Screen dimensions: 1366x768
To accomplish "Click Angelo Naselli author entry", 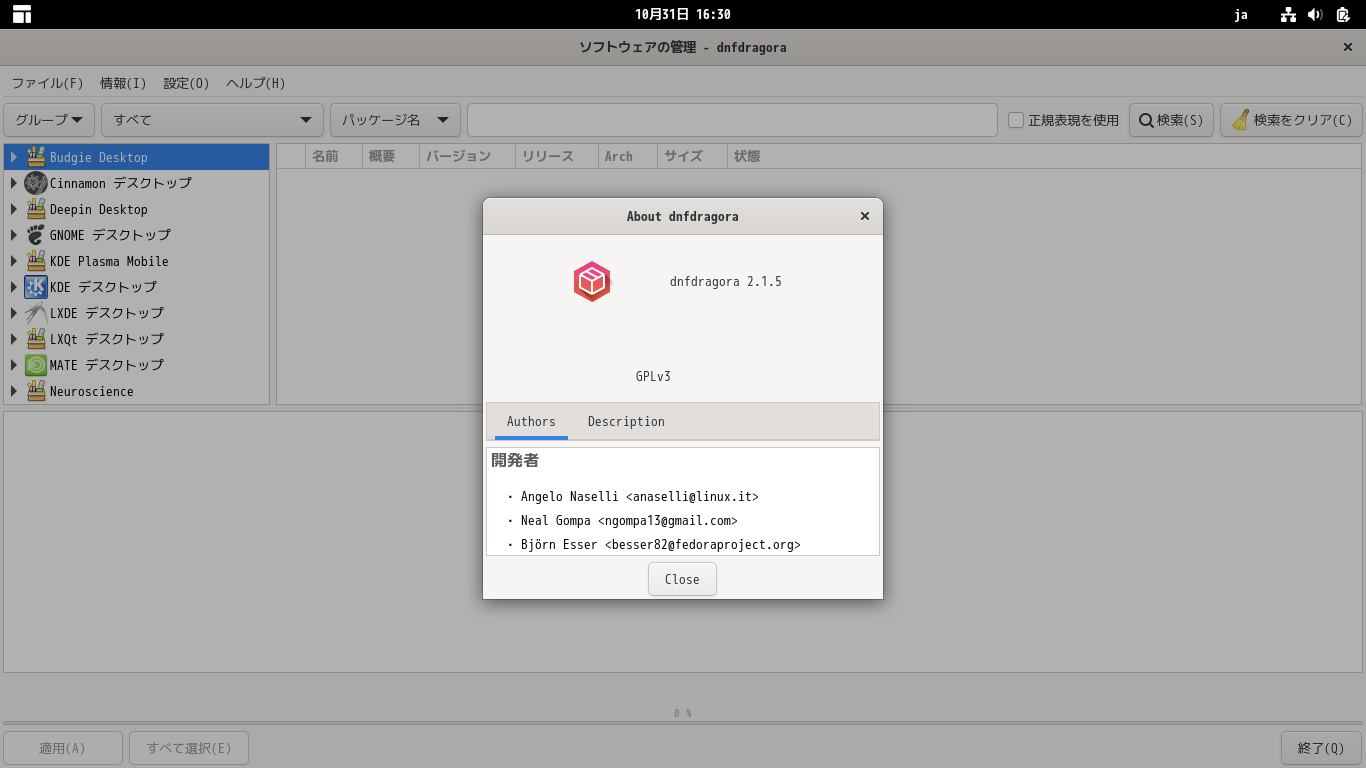I will pyautogui.click(x=640, y=497).
